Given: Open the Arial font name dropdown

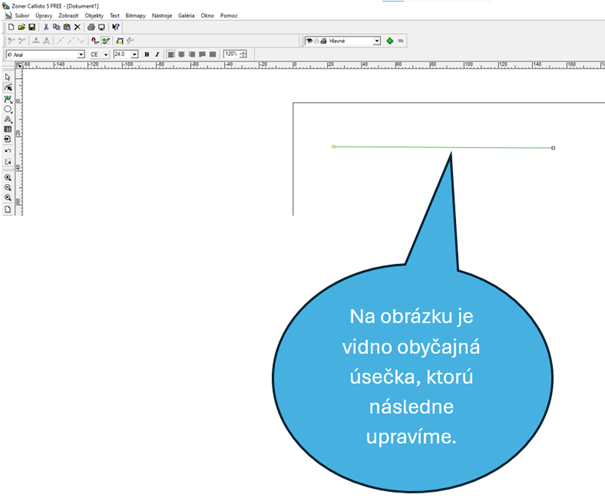Looking at the screenshot, I should click(x=81, y=54).
